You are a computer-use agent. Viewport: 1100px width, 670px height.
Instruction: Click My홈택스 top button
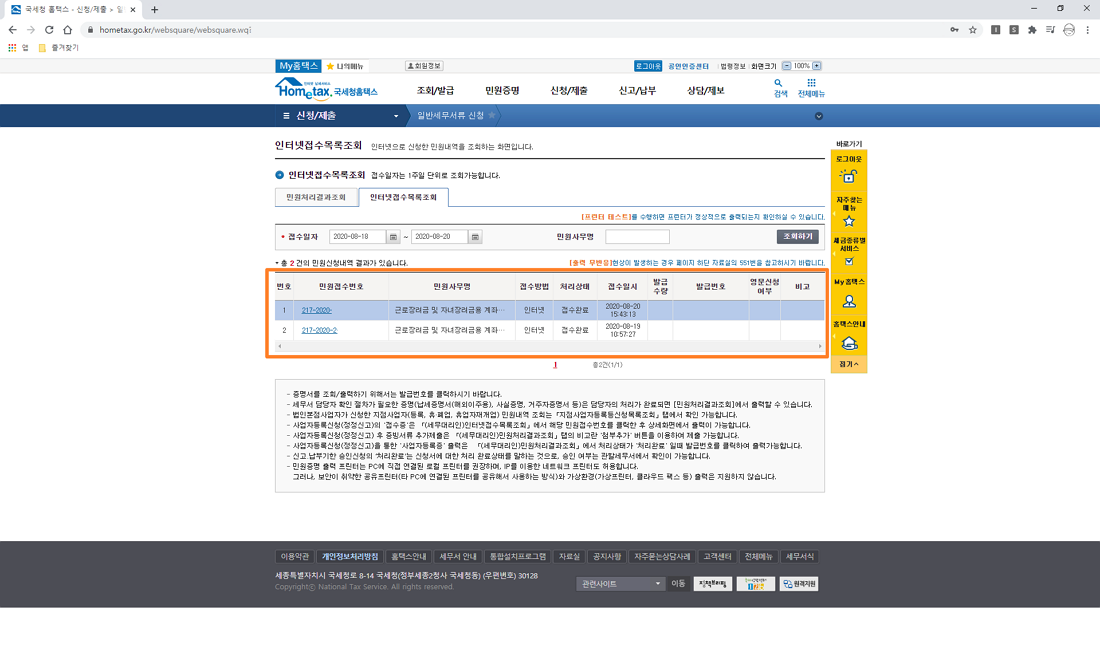click(299, 66)
